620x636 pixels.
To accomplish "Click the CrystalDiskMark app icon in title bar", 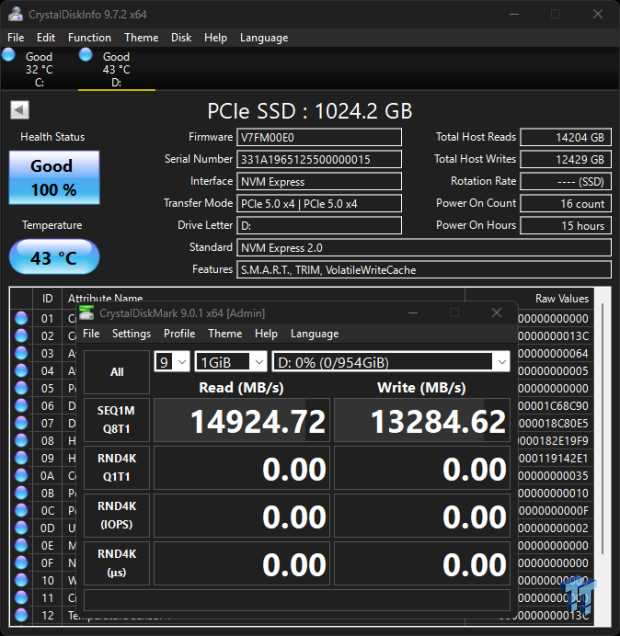I will tap(86, 313).
